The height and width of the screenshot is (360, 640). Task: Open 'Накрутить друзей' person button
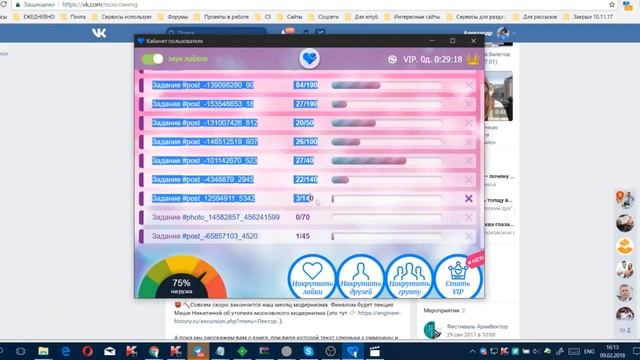[361, 278]
